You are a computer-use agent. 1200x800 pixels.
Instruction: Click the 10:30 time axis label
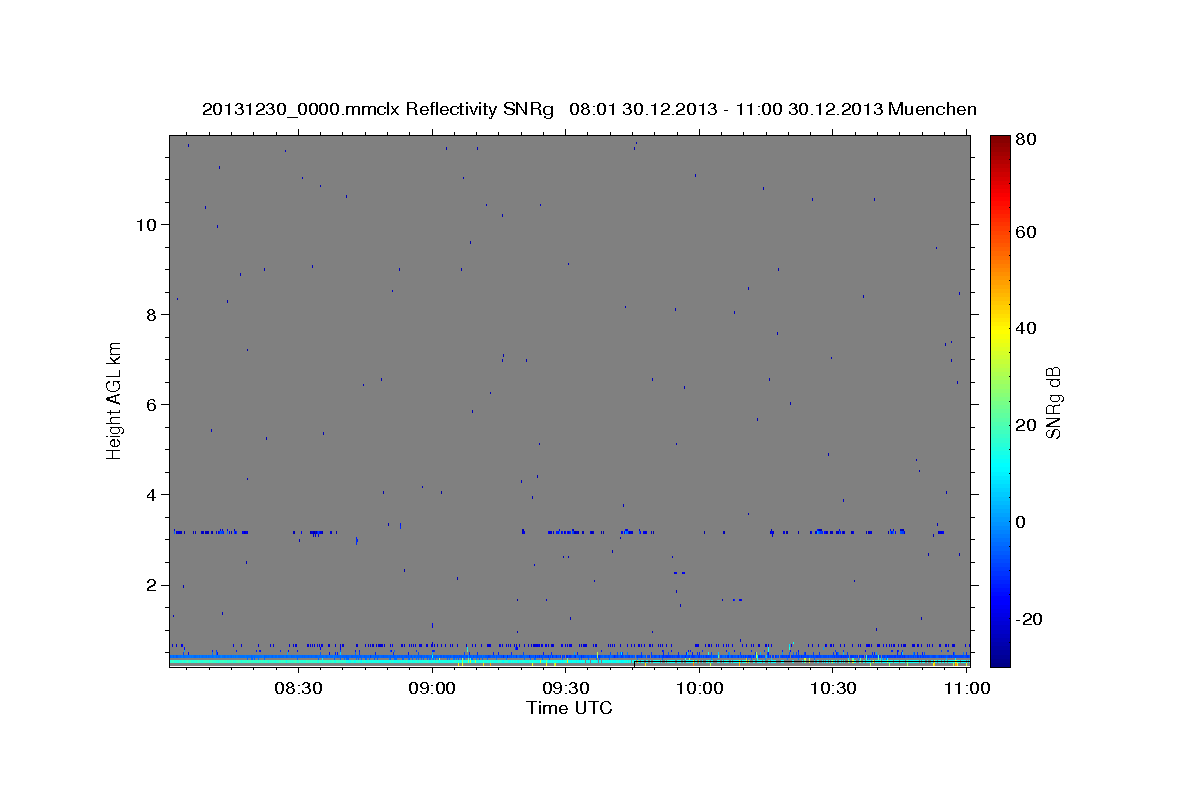[833, 688]
